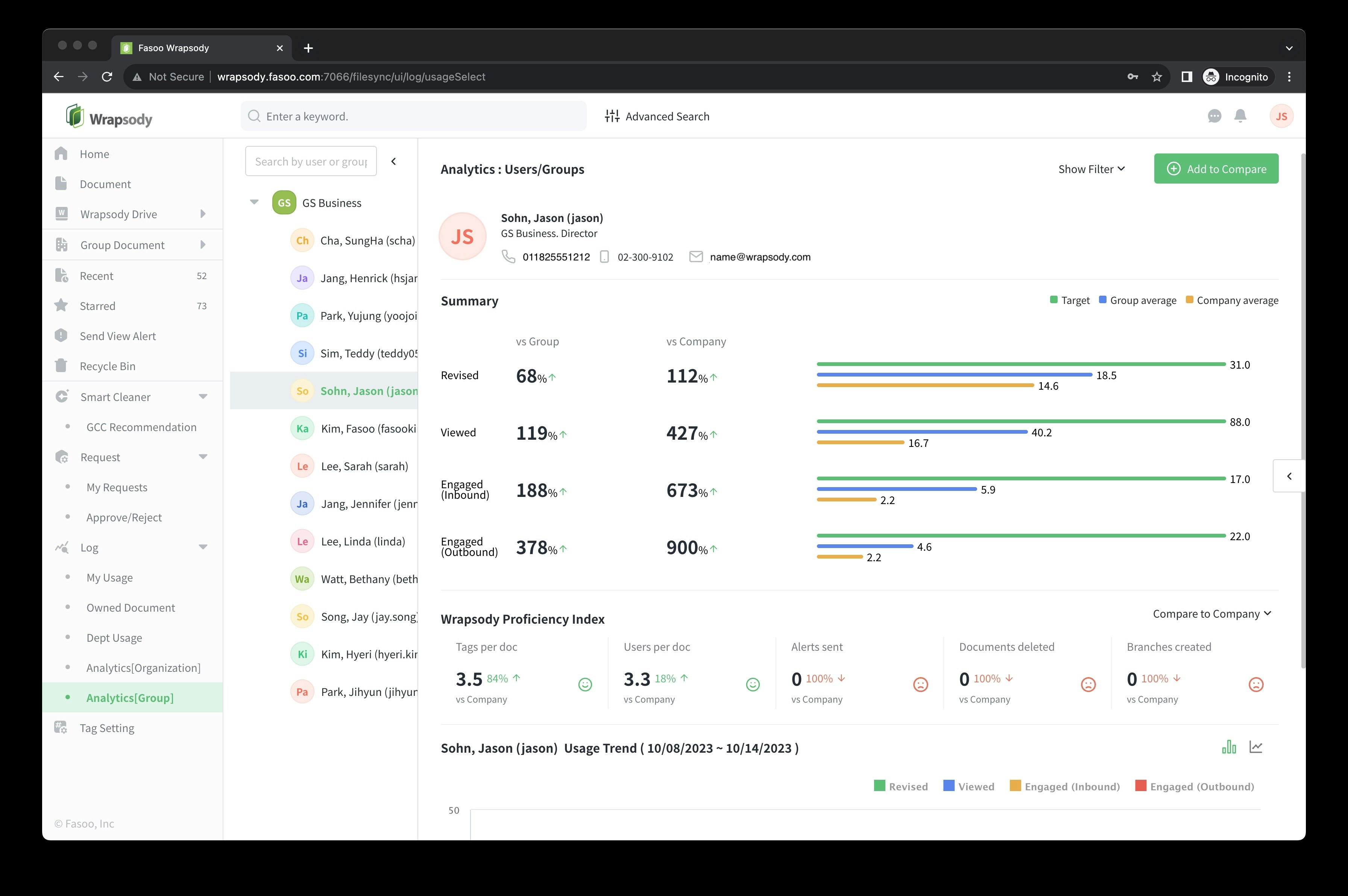Toggle Viewed series in chart legend
The width and height of the screenshot is (1348, 896).
(x=968, y=786)
